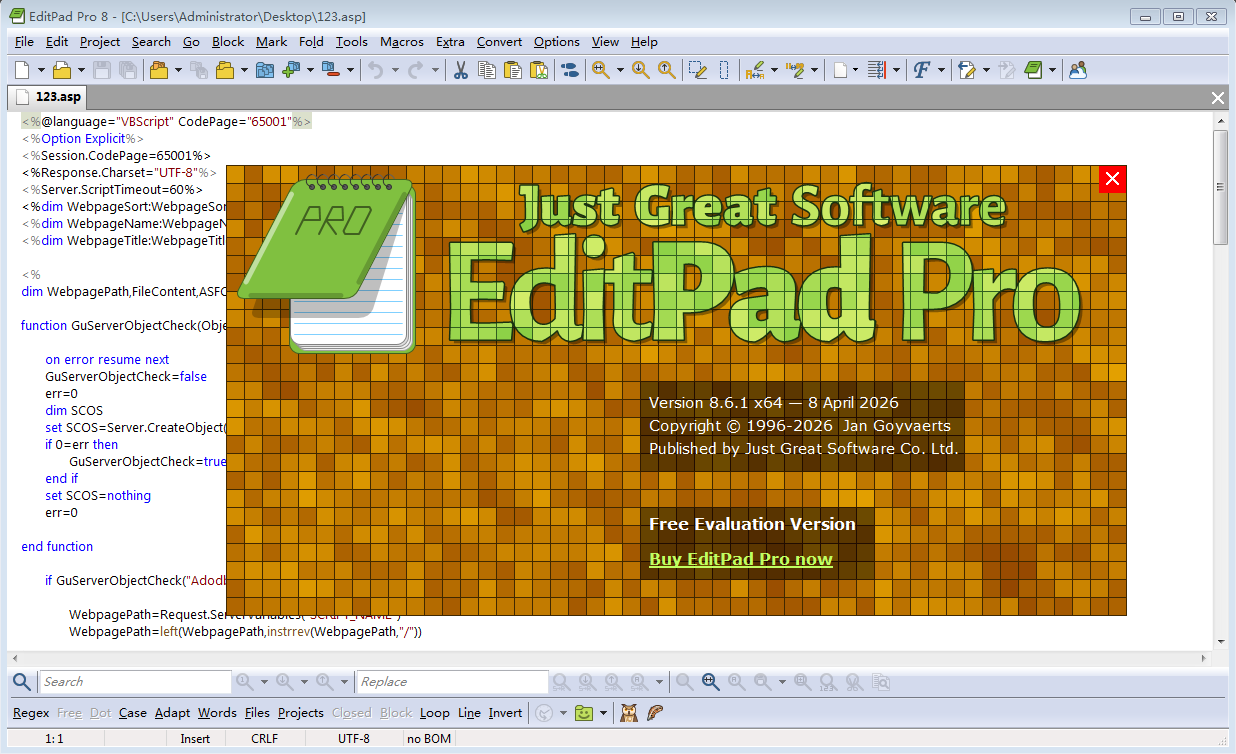Expand the Add to project dropdown arrow

pos(310,70)
